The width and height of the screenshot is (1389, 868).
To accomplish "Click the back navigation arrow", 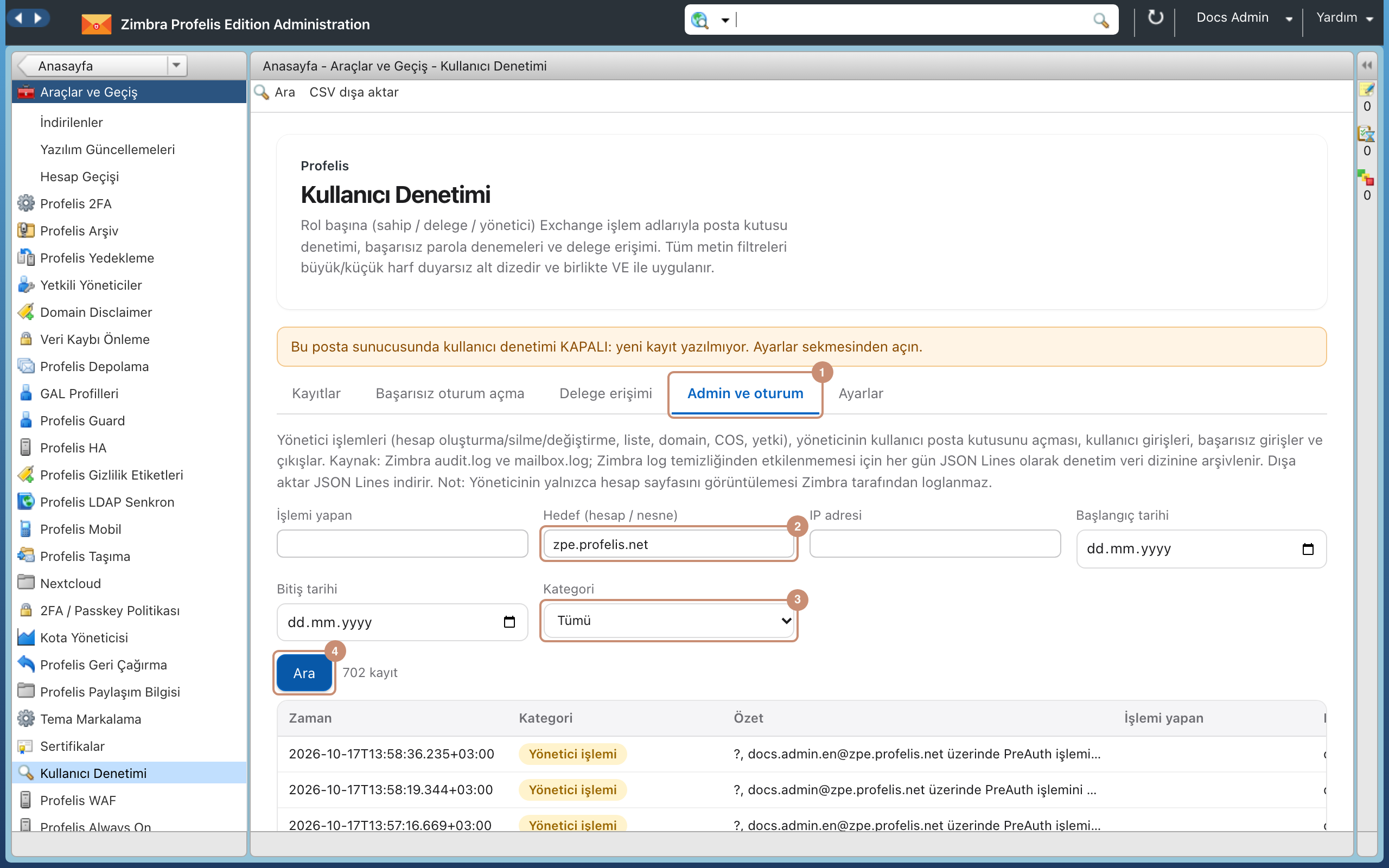I will (x=19, y=18).
